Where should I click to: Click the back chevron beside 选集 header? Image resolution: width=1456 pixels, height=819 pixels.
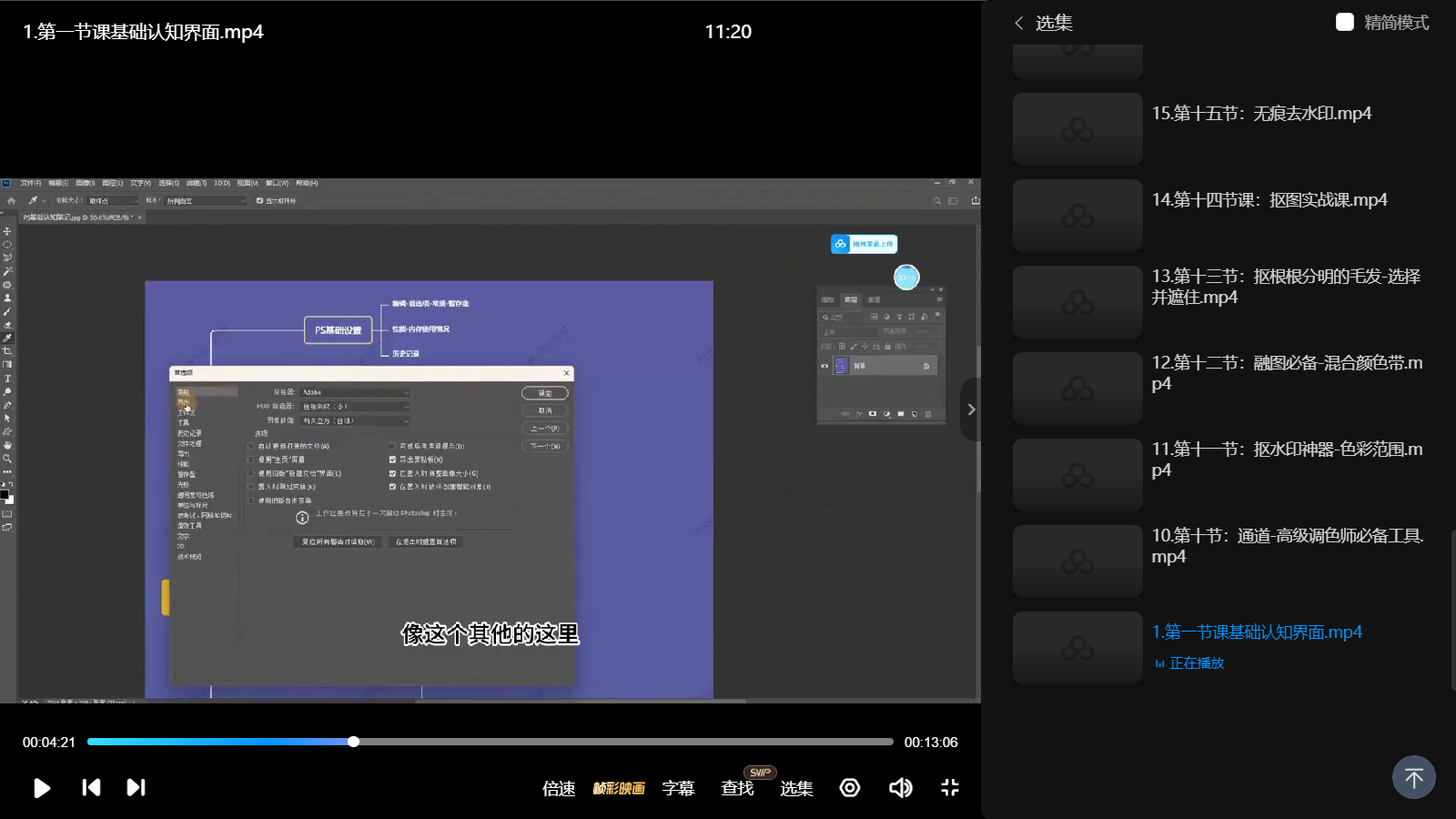click(1019, 23)
